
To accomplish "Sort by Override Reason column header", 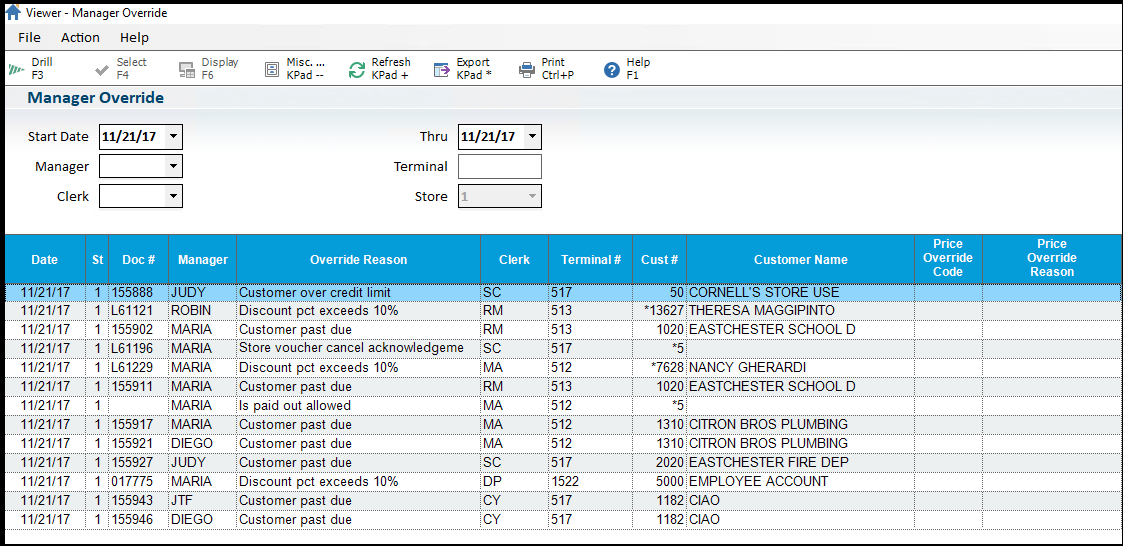I will (358, 260).
